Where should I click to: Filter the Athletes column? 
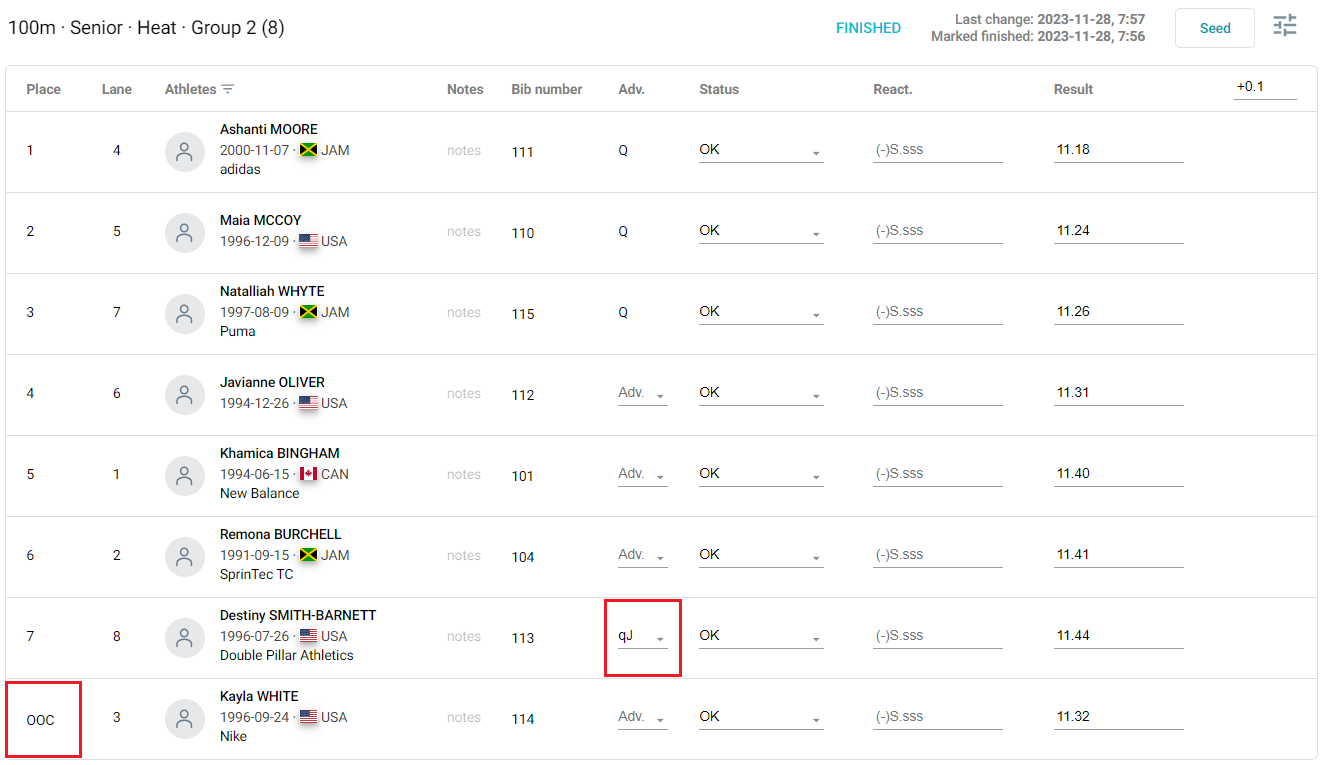[228, 89]
